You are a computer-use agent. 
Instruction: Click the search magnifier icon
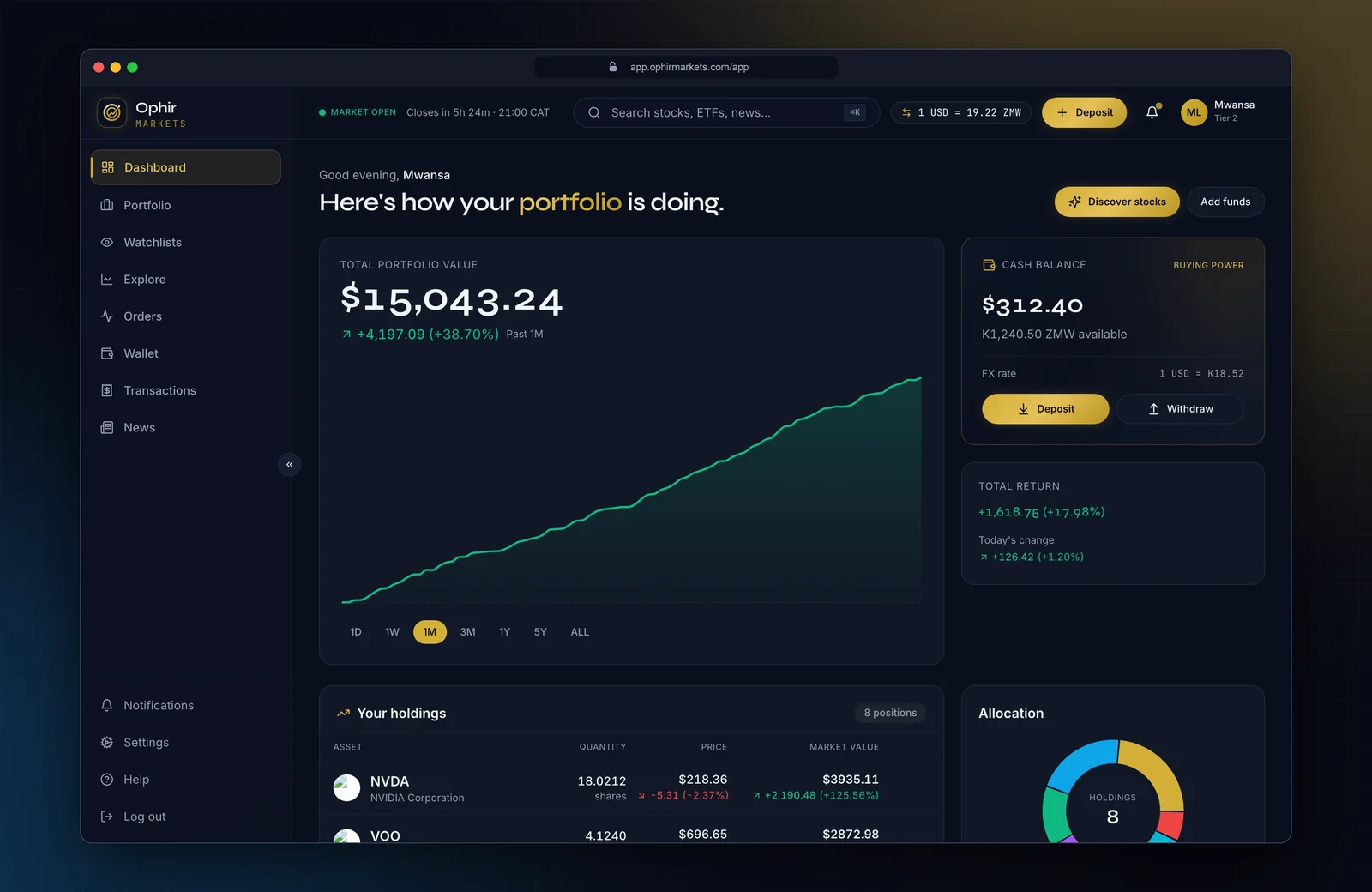click(x=593, y=112)
